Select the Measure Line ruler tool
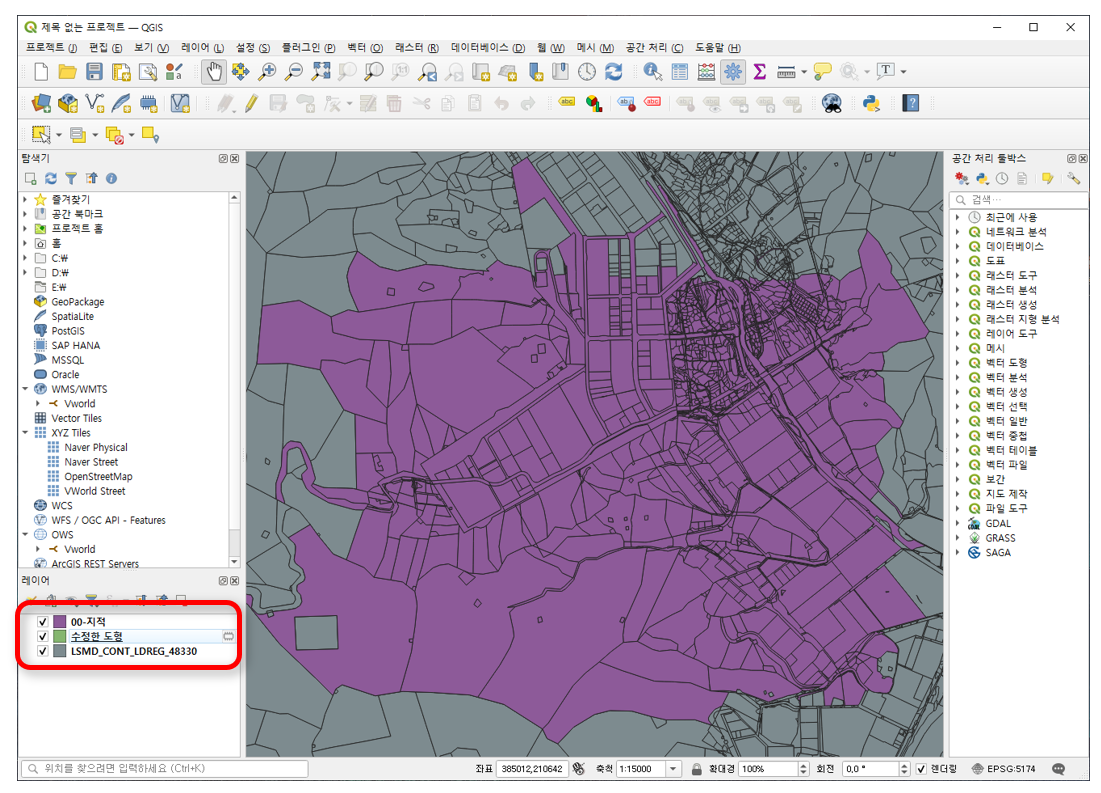 [x=786, y=72]
